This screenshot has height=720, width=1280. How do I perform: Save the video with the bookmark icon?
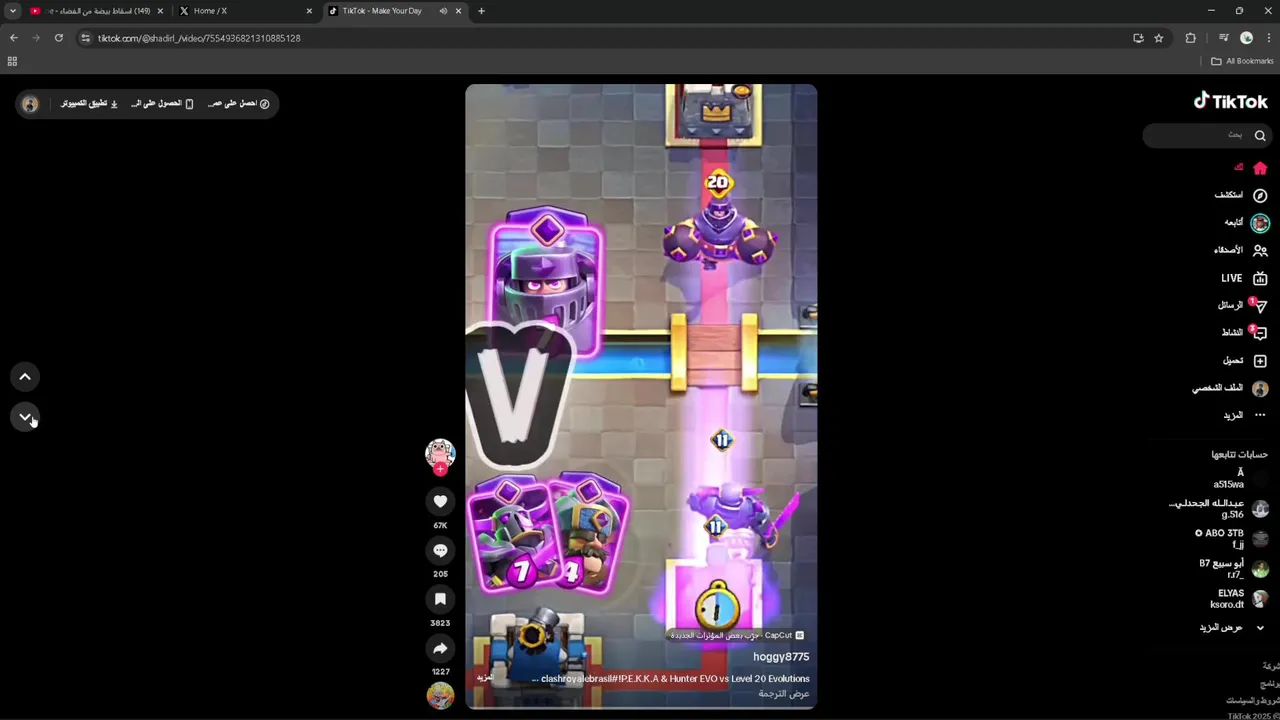440,599
